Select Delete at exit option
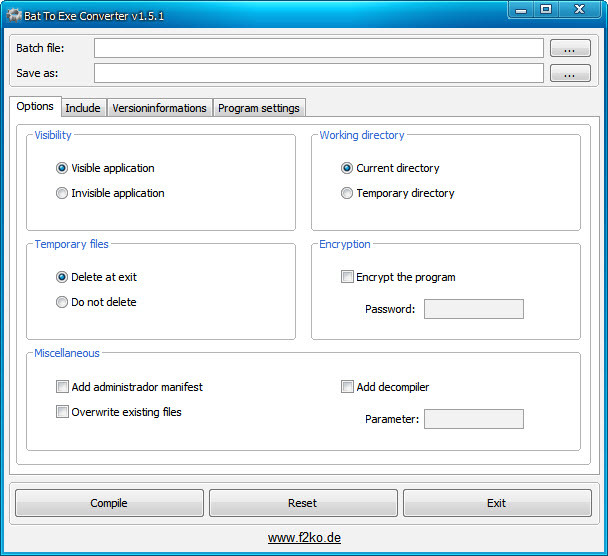The height and width of the screenshot is (556, 608). 63,277
